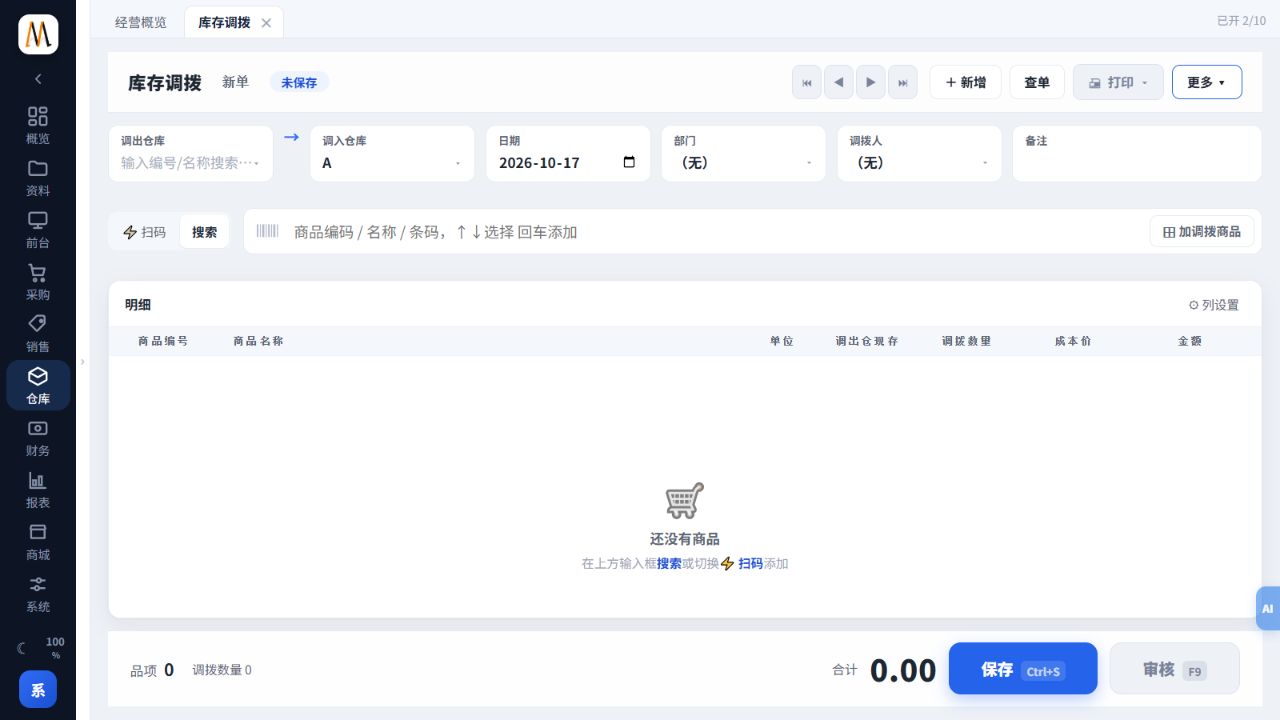Open the 调入仓库 dropdown
Viewport: 1280px width, 720px height.
tap(392, 153)
